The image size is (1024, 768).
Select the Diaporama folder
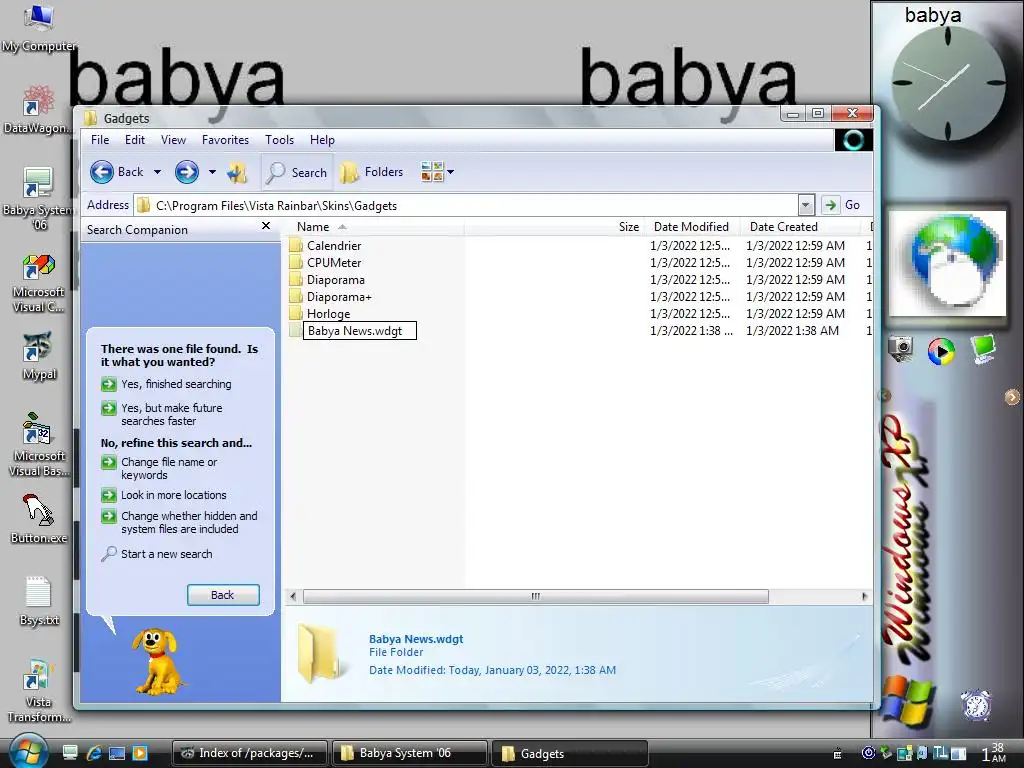[x=327, y=280]
